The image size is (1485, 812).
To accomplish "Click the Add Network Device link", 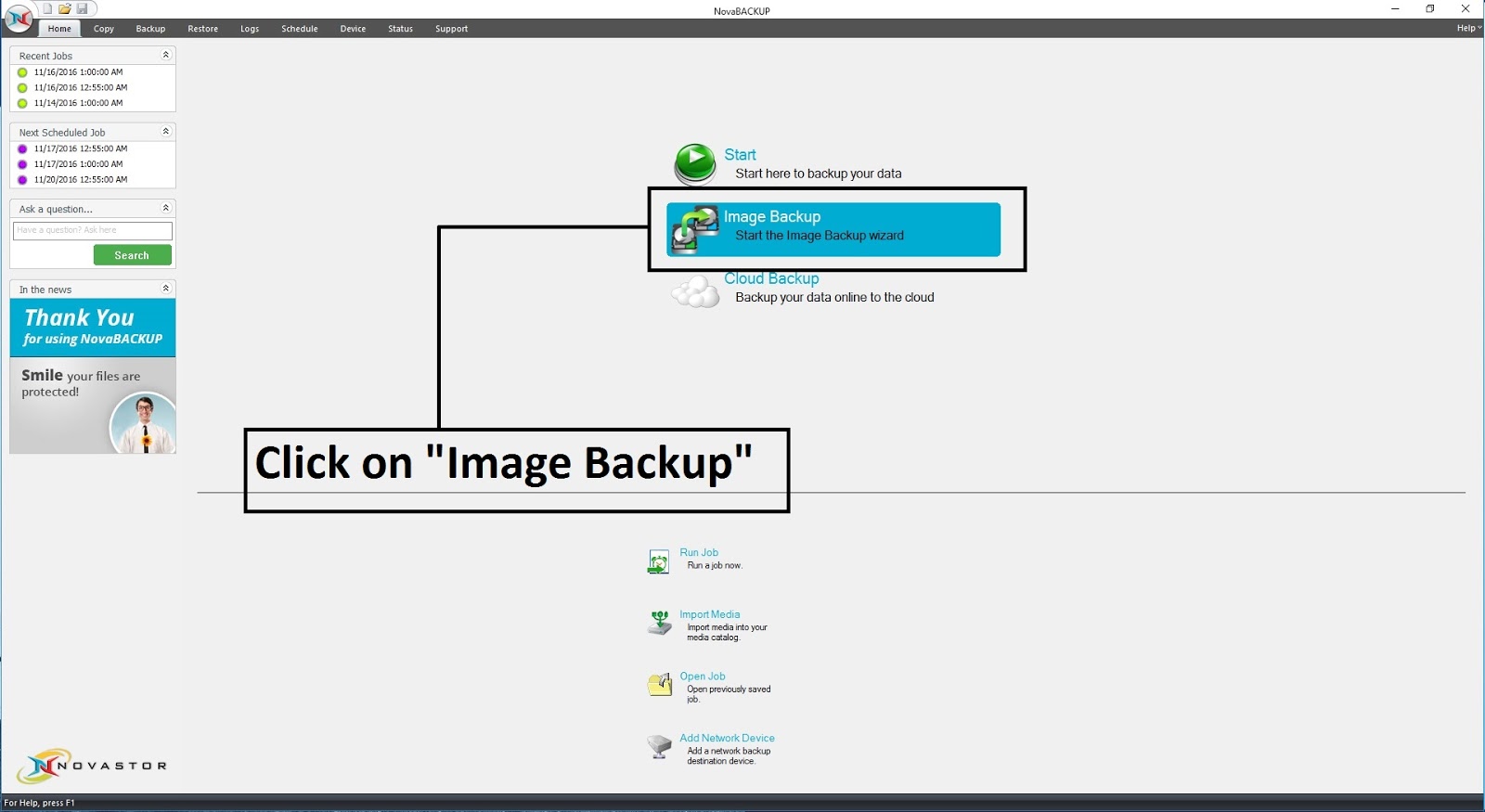I will [727, 738].
